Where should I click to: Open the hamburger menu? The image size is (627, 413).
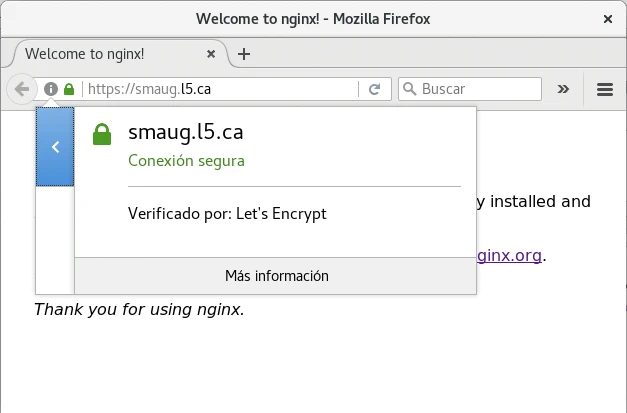604,89
